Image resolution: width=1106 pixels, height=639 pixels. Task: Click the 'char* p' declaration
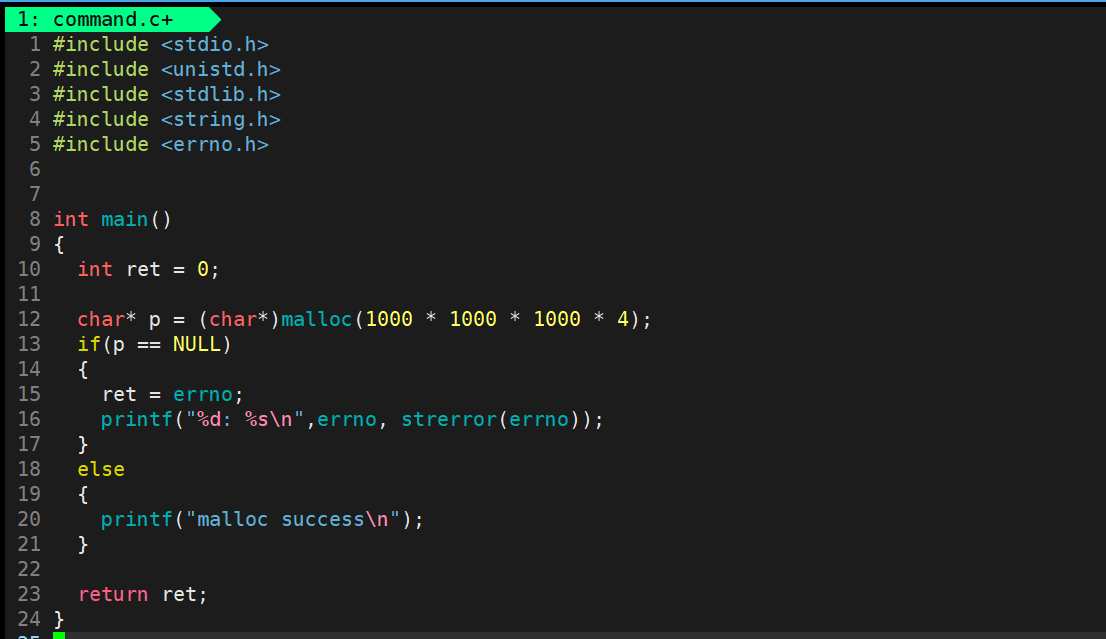coord(118,320)
